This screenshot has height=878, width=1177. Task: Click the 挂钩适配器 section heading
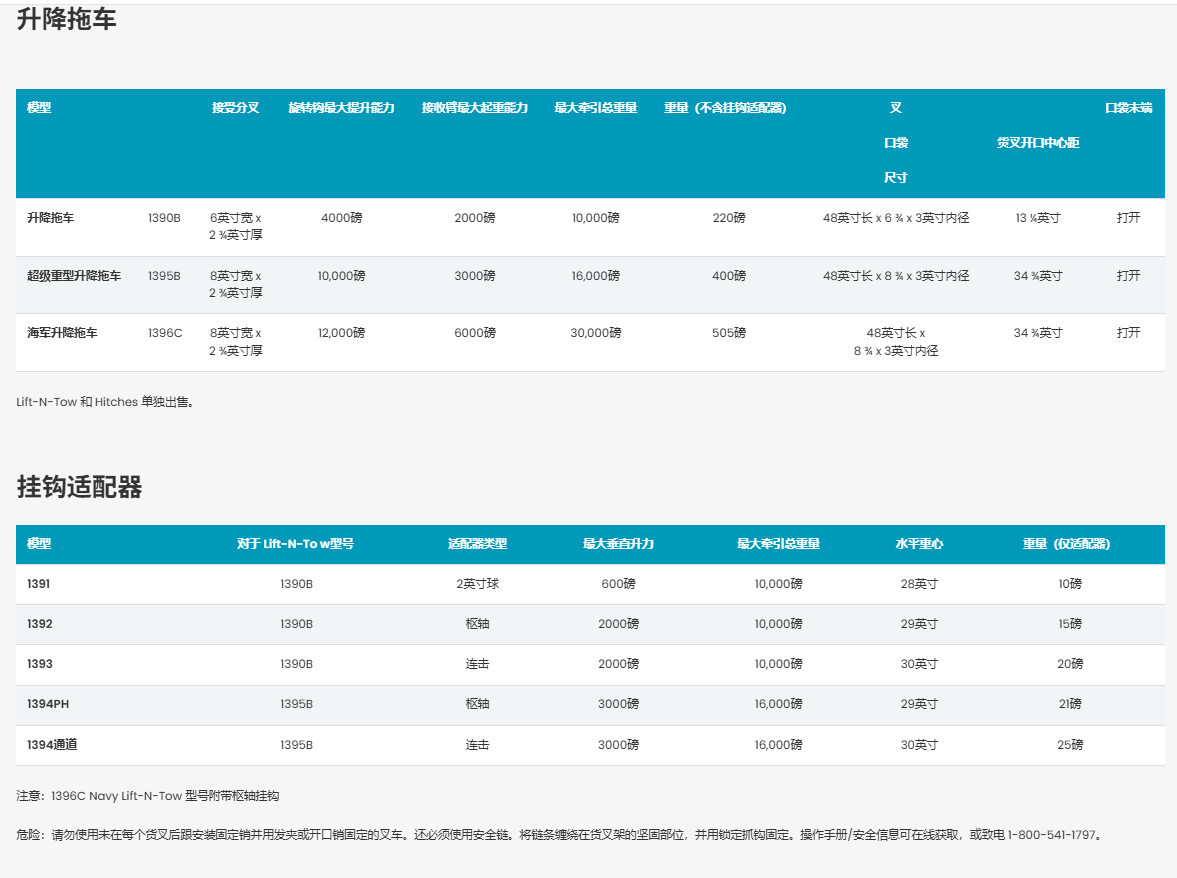(x=79, y=487)
